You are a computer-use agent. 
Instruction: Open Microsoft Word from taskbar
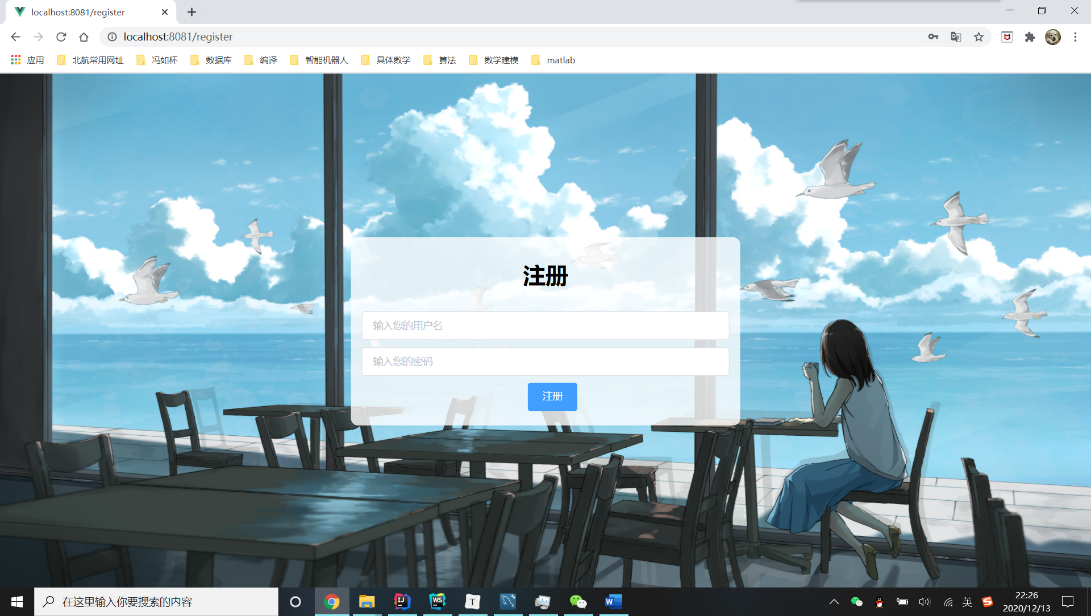click(613, 601)
